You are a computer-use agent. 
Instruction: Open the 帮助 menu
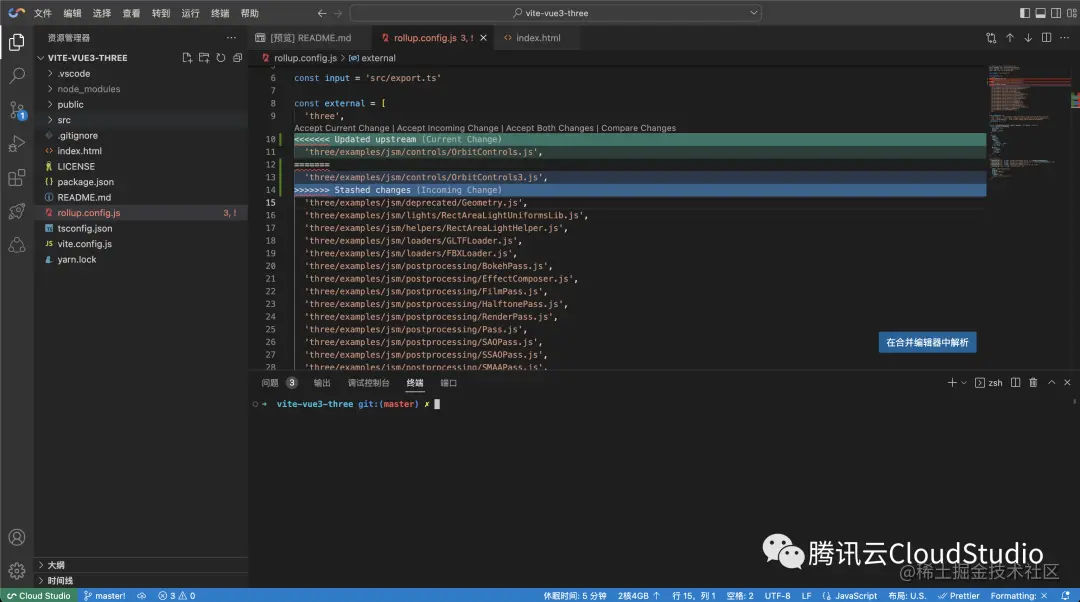click(249, 13)
